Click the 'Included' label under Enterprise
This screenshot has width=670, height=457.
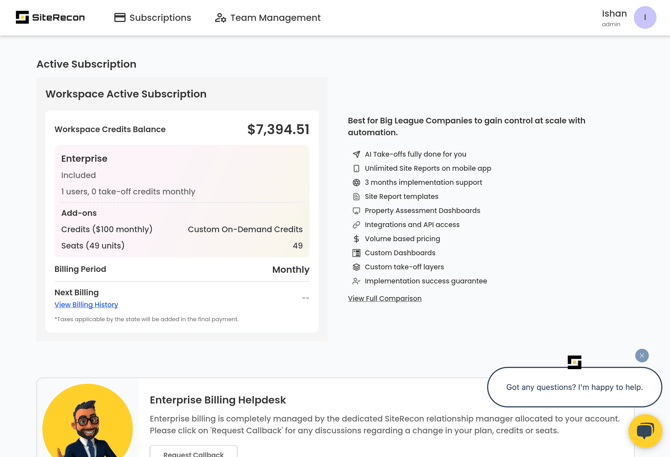[x=78, y=175]
